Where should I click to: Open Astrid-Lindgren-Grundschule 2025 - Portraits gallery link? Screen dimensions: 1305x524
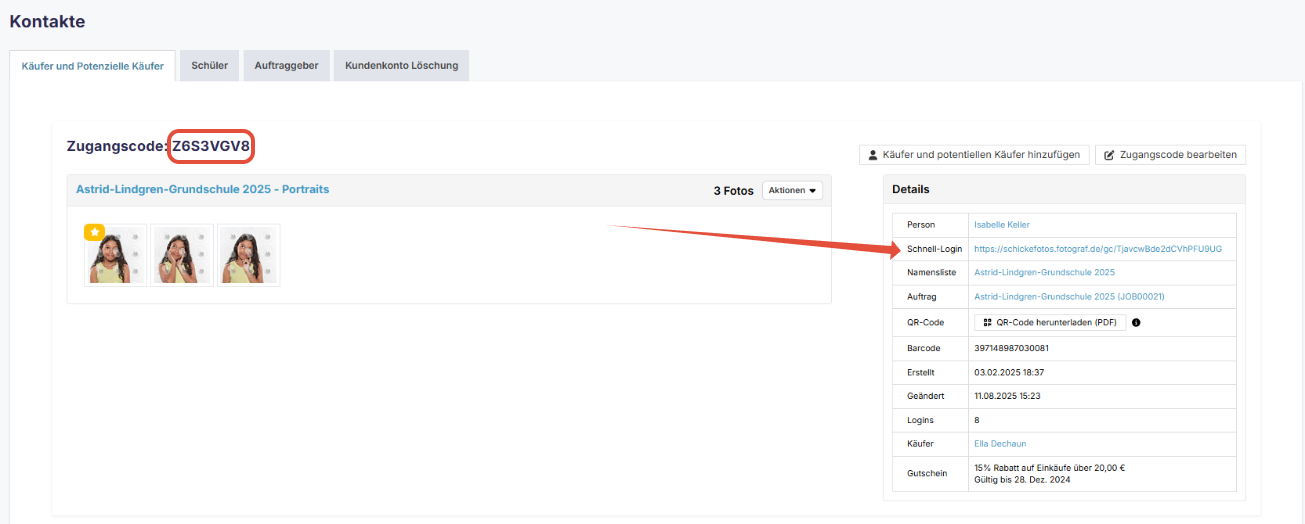coord(203,189)
